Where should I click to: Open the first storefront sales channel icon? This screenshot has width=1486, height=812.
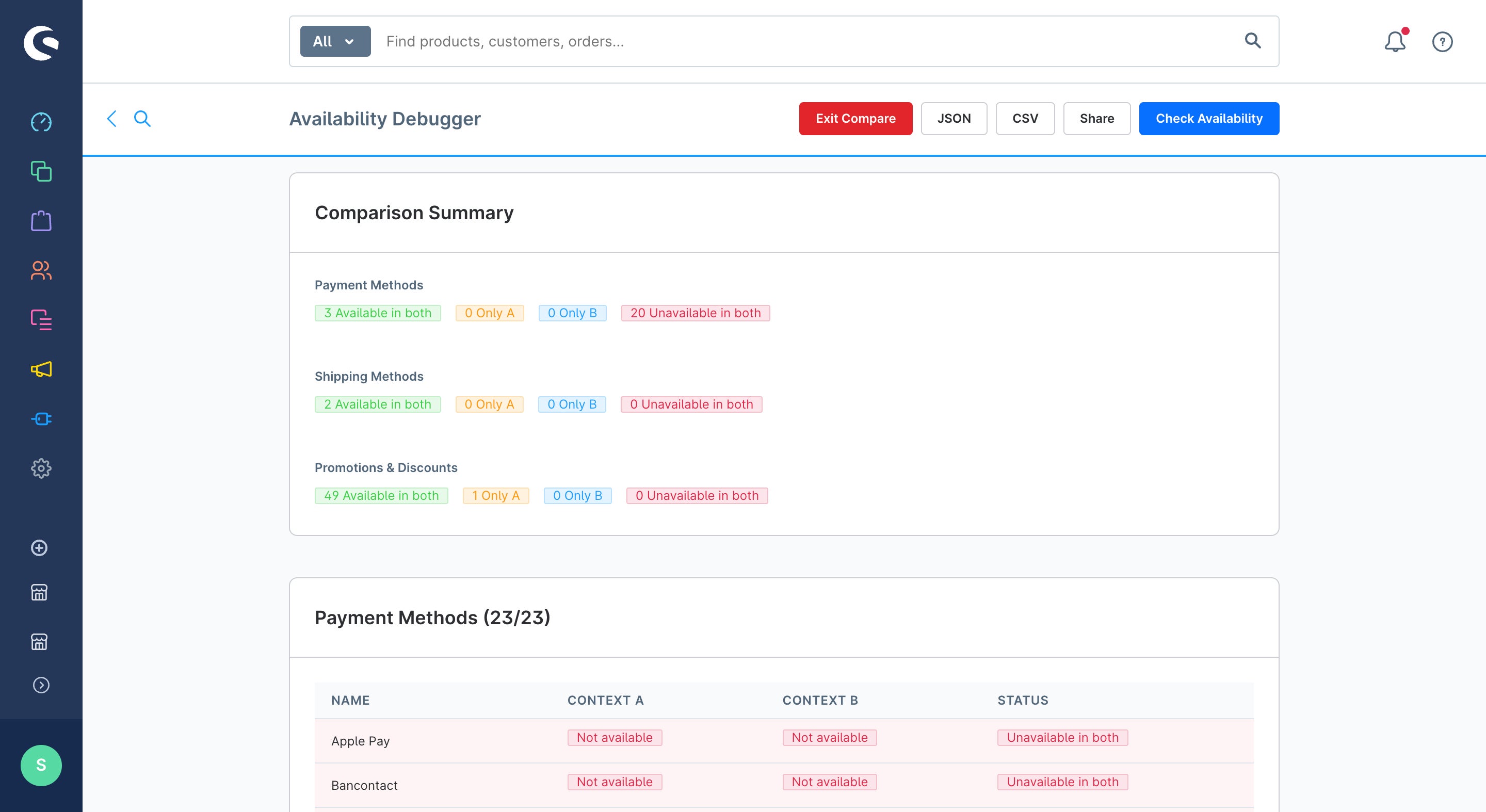click(39, 592)
